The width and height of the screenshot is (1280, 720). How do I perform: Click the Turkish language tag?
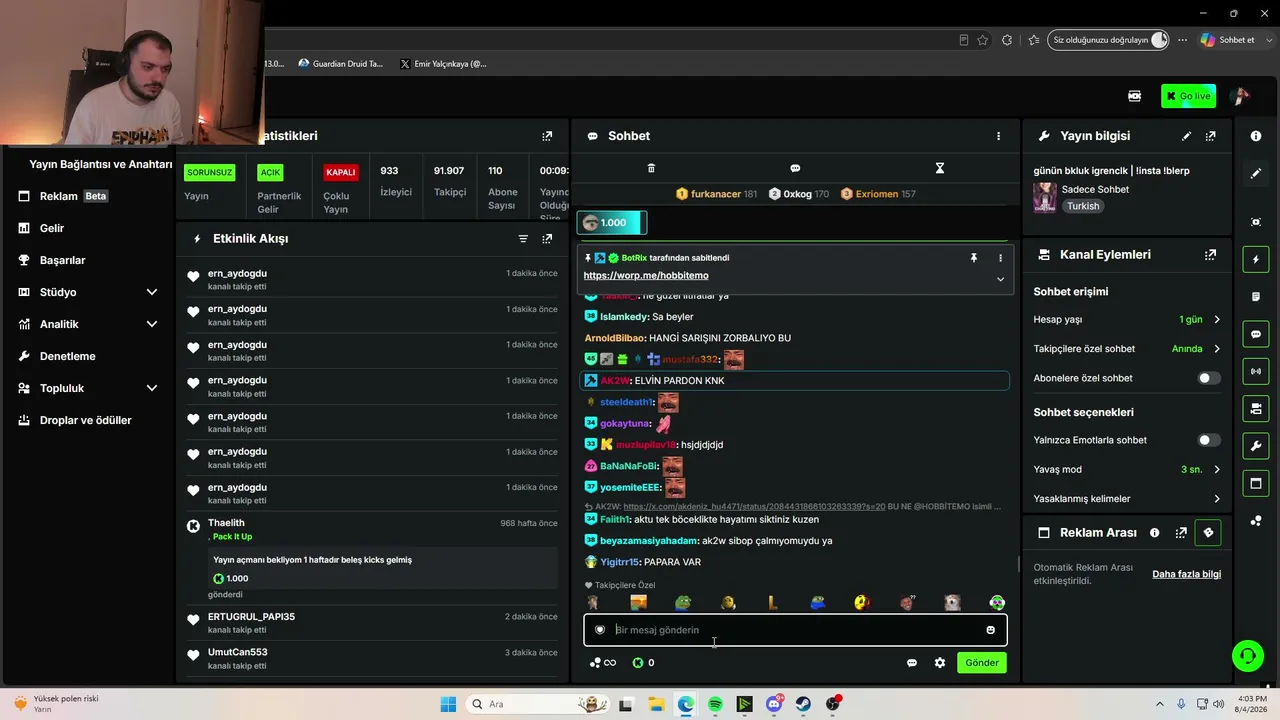[1082, 206]
